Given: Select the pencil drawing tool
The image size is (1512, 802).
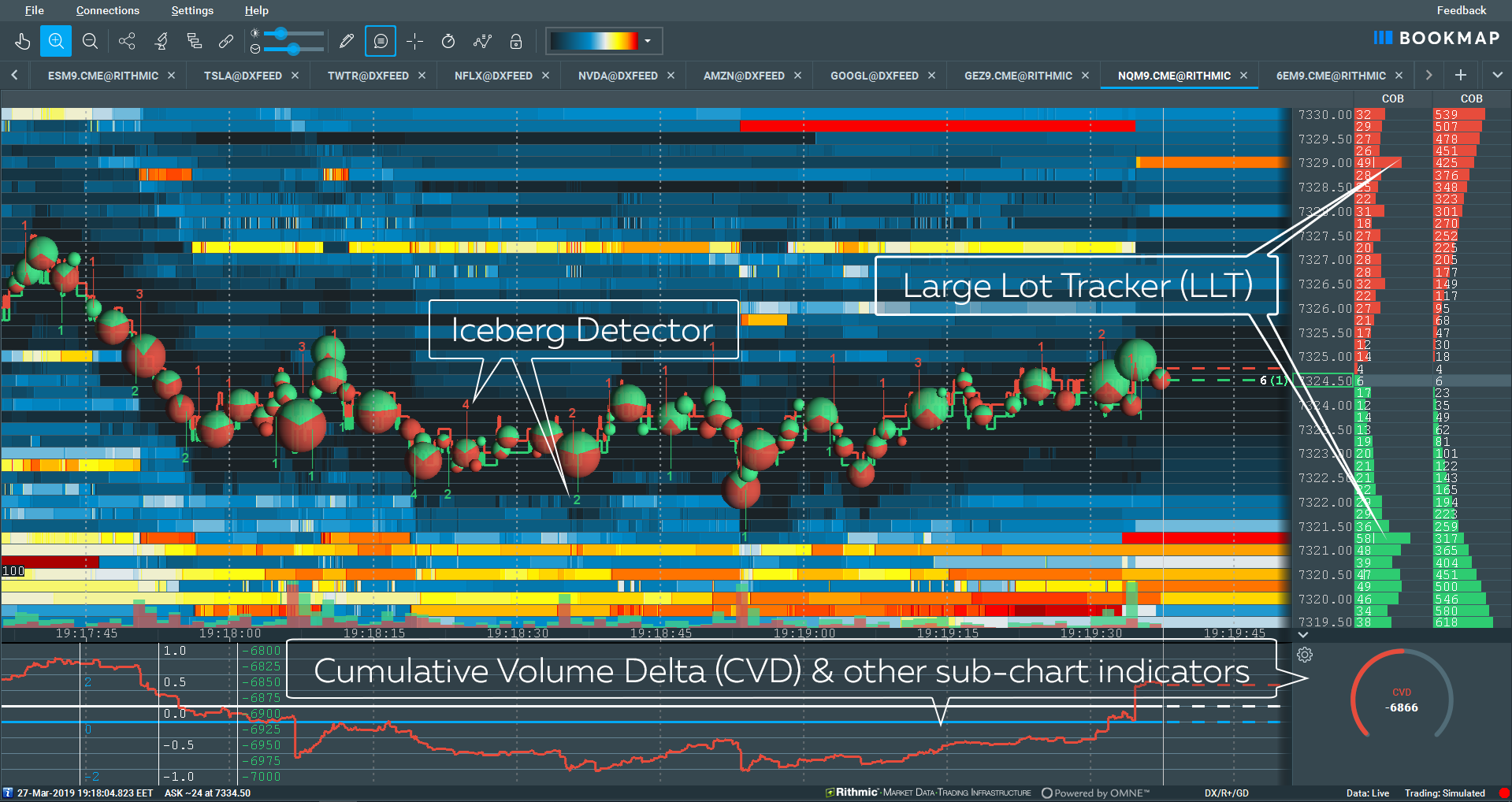Looking at the screenshot, I should coord(346,41).
